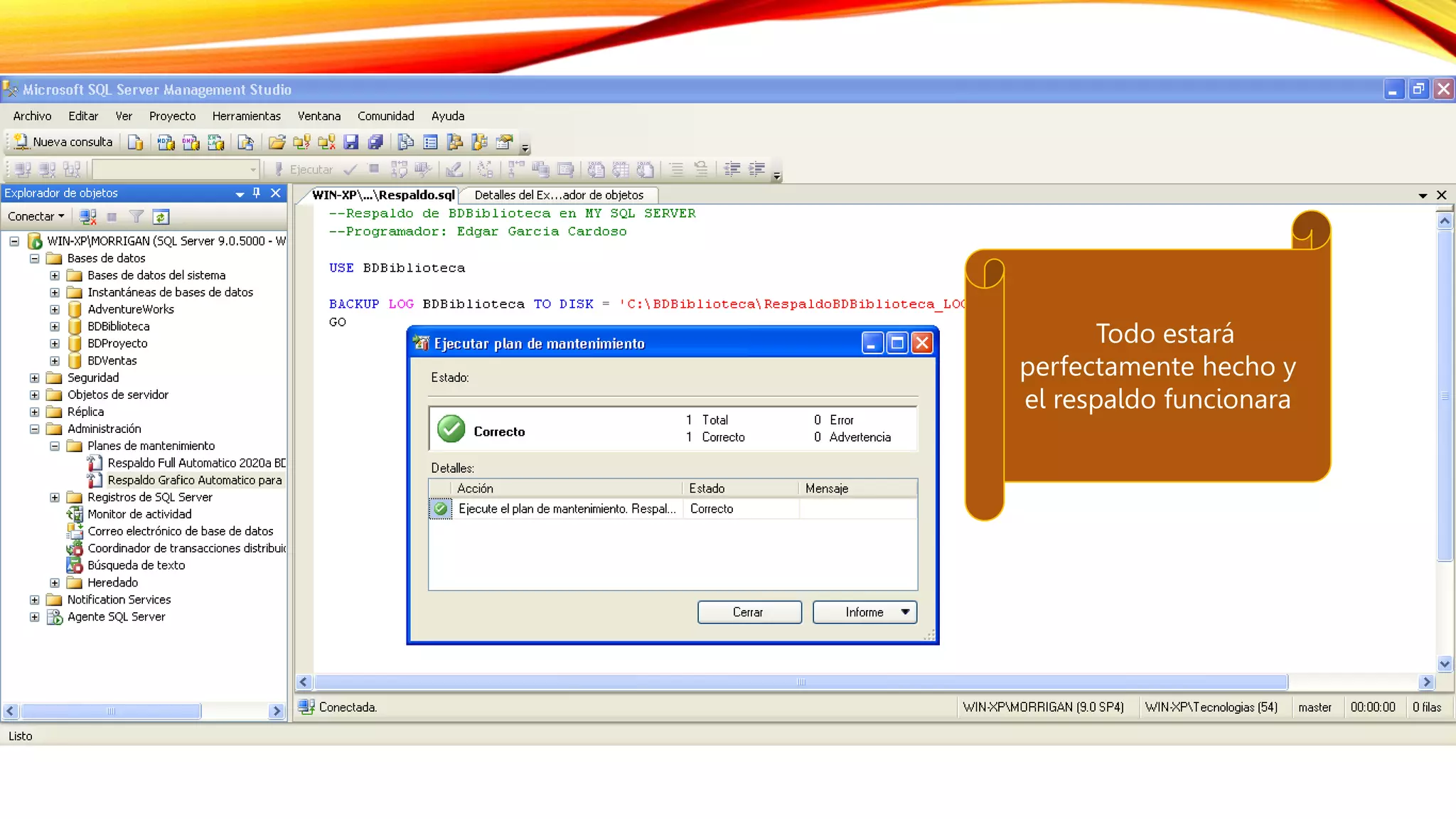The height and width of the screenshot is (819, 1456).
Task: Switch to Detalles del Explorador de objetos tab
Action: point(559,195)
